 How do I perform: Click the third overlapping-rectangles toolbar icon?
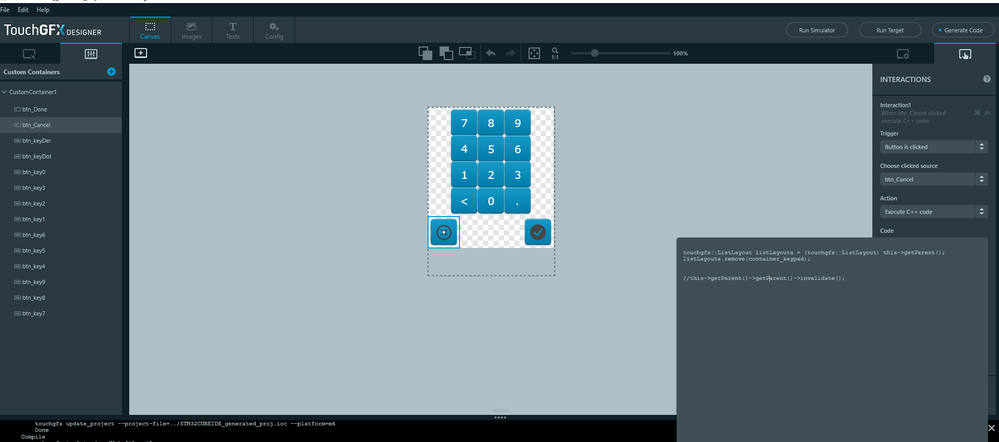(467, 53)
